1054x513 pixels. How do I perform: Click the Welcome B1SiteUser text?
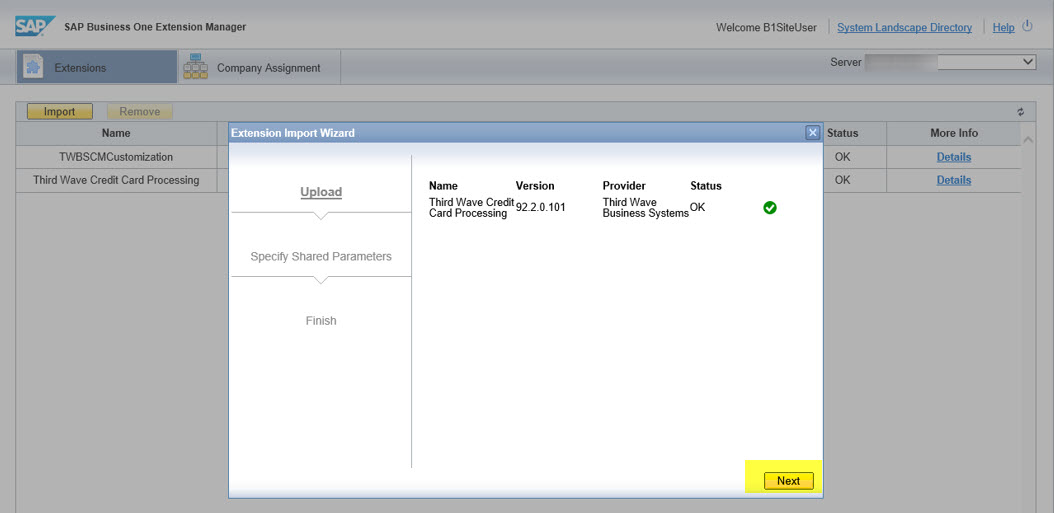[766, 28]
